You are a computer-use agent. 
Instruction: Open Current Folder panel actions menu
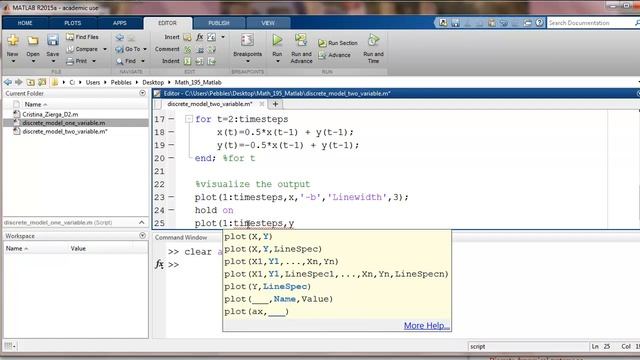point(142,93)
